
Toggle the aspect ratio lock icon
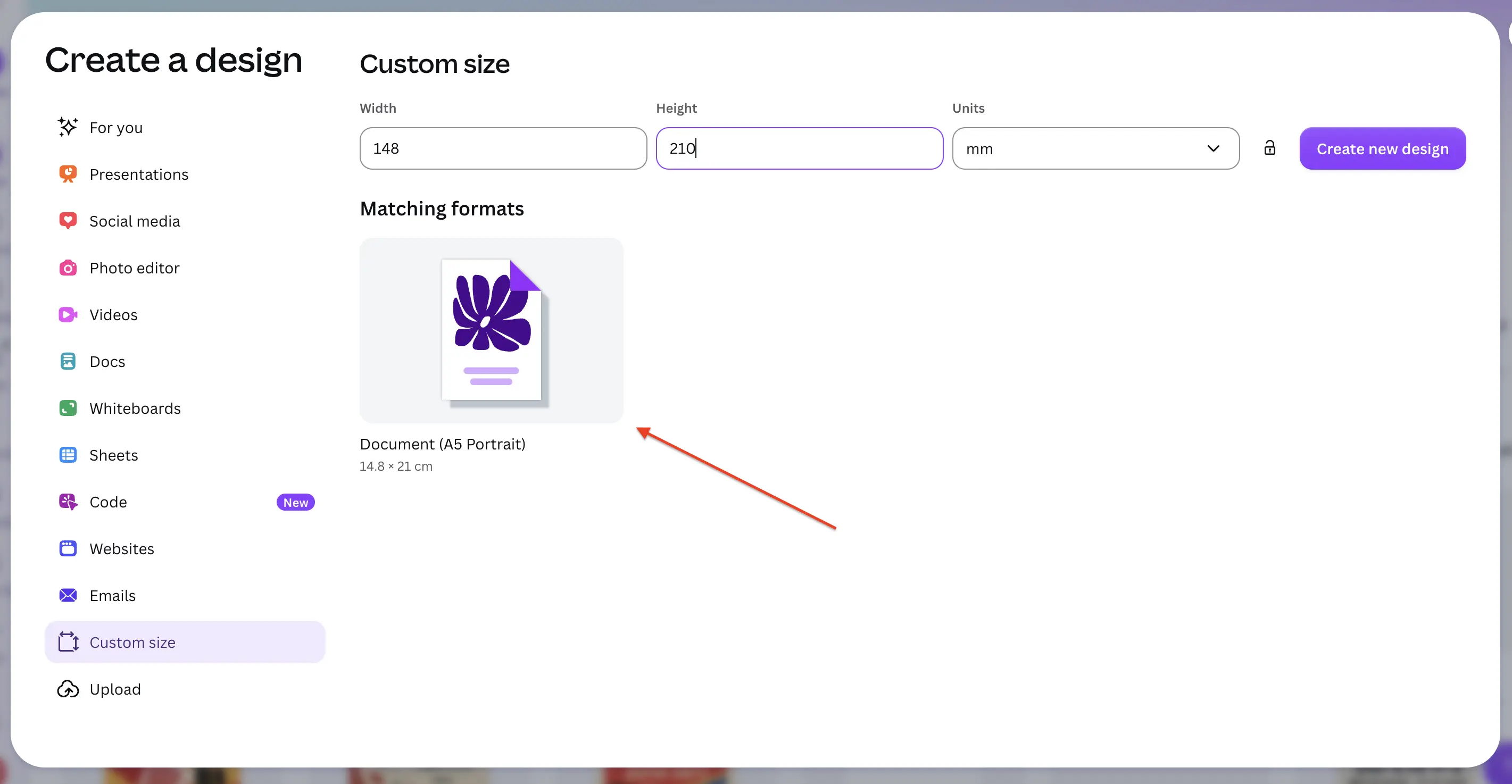[x=1269, y=148]
